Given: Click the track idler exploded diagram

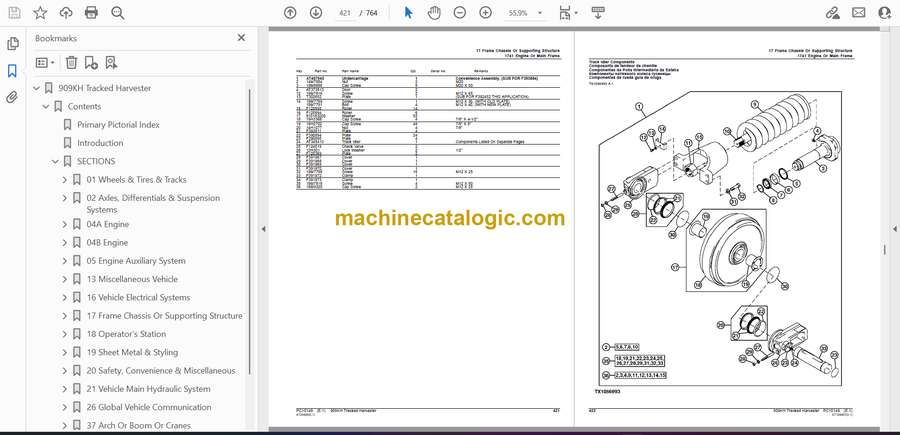Looking at the screenshot, I should [x=719, y=241].
